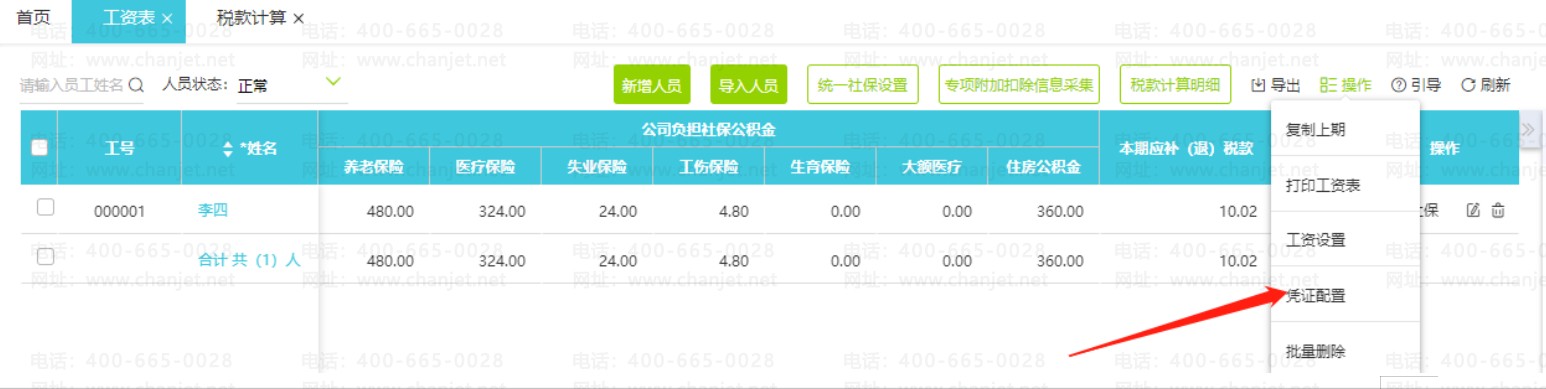Choose 复制上期 from the dropdown menu
The image size is (1546, 389).
1344,129
